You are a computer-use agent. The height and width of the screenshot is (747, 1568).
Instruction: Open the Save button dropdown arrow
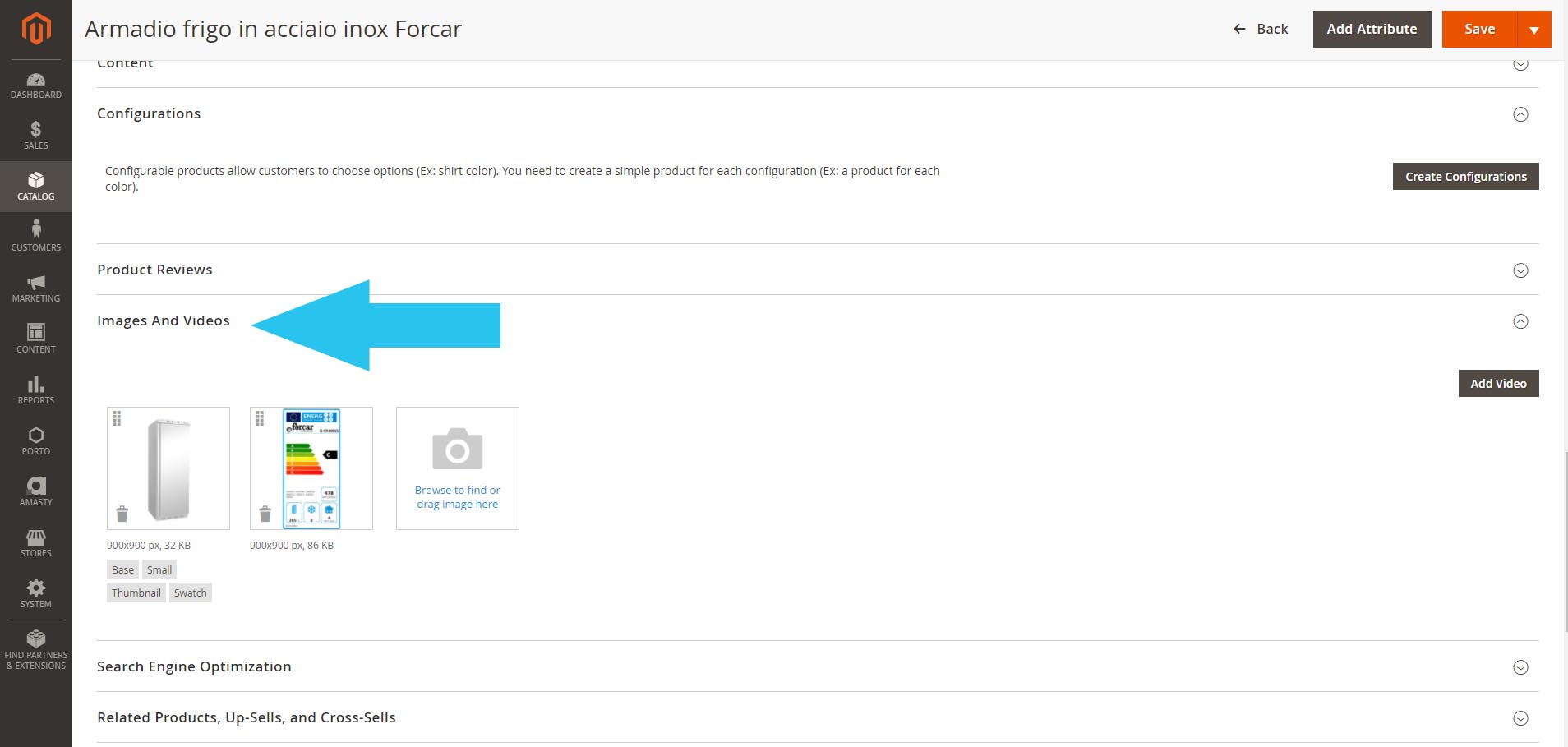tap(1533, 30)
